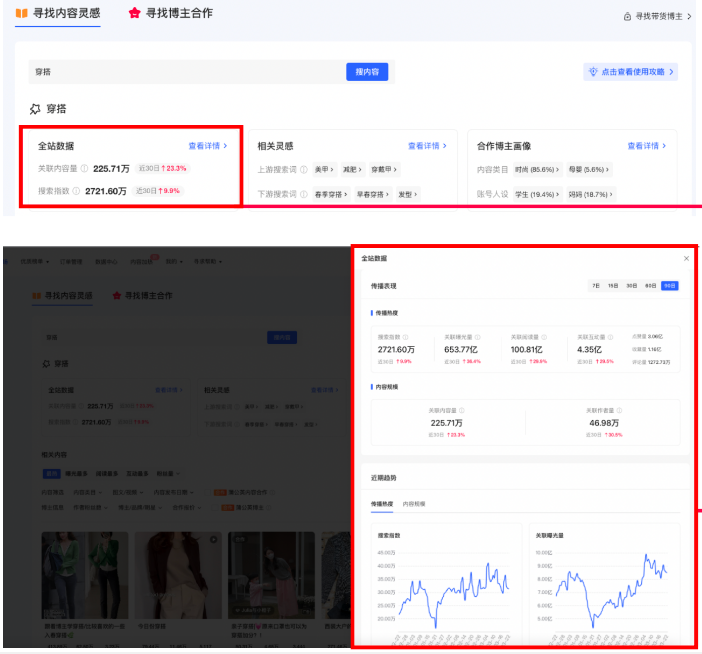Open the 内容发布日期 filter dropdown
Viewport: 702px width, 654px height.
174,492
